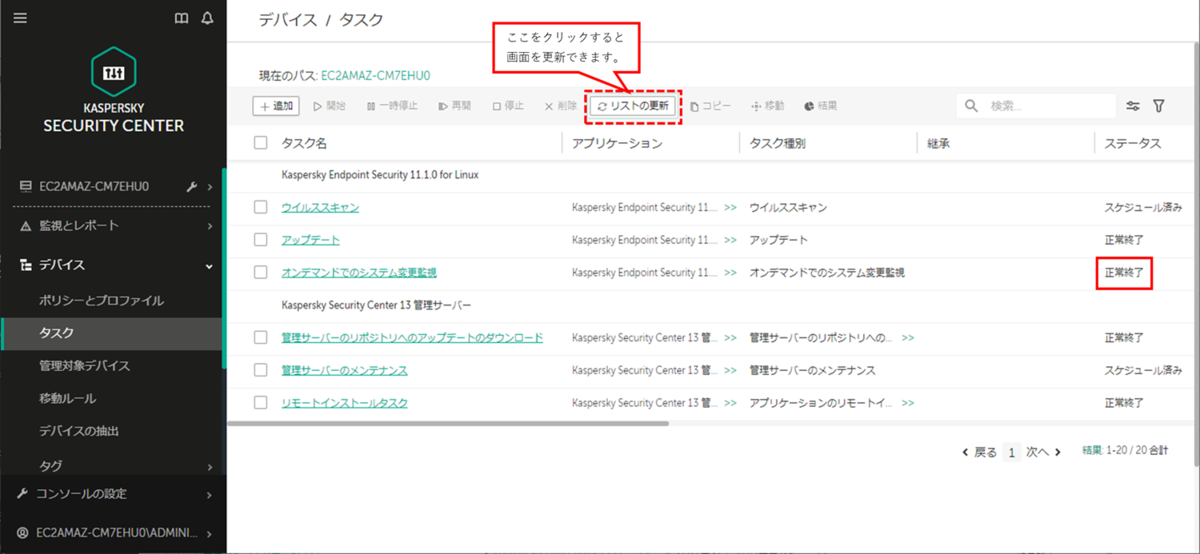This screenshot has height=554, width=1200.
Task: Open the notifications bell icon
Action: [207, 18]
